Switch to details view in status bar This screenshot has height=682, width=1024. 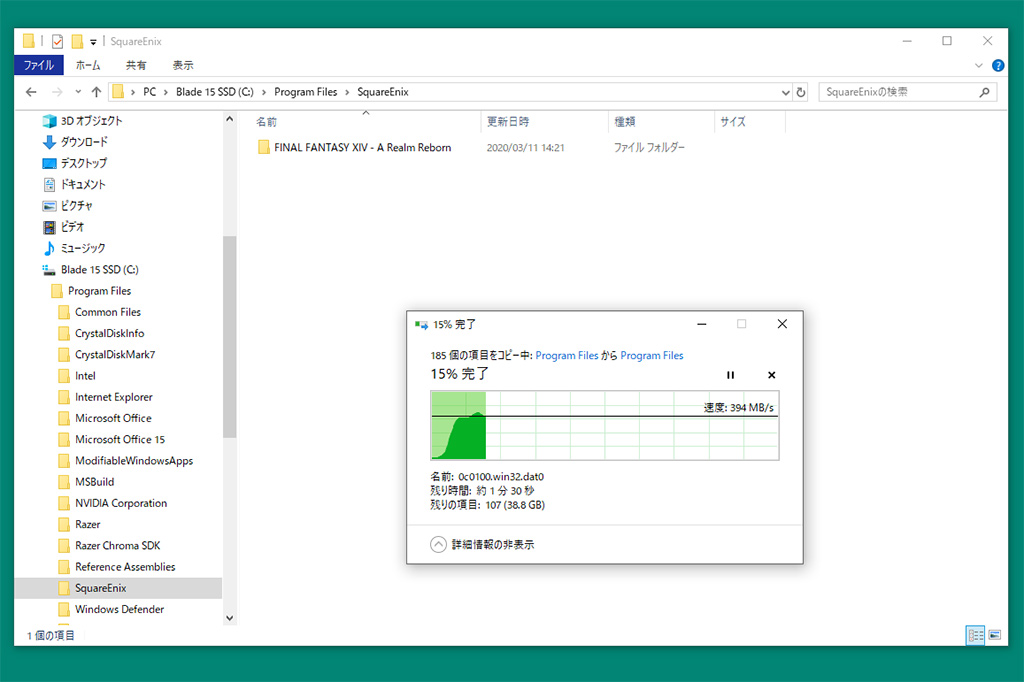pos(976,635)
